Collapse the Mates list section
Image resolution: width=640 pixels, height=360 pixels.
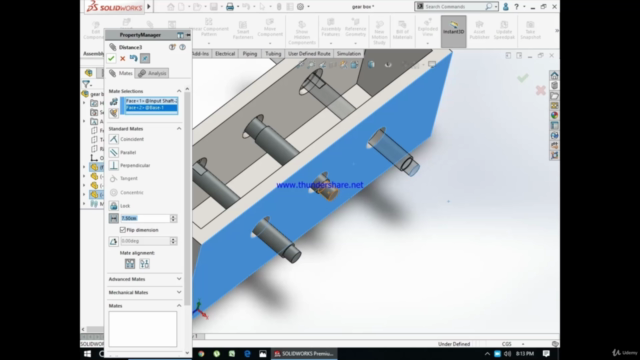[x=179, y=306]
